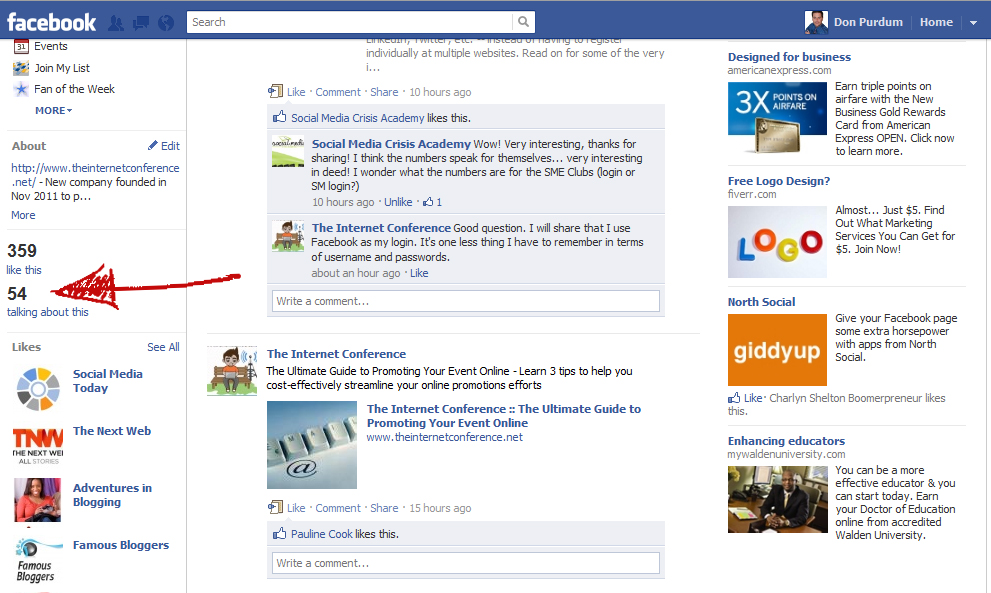Open Pauline Cook's profile link
Image resolution: width=991 pixels, height=593 pixels.
pyautogui.click(x=322, y=534)
